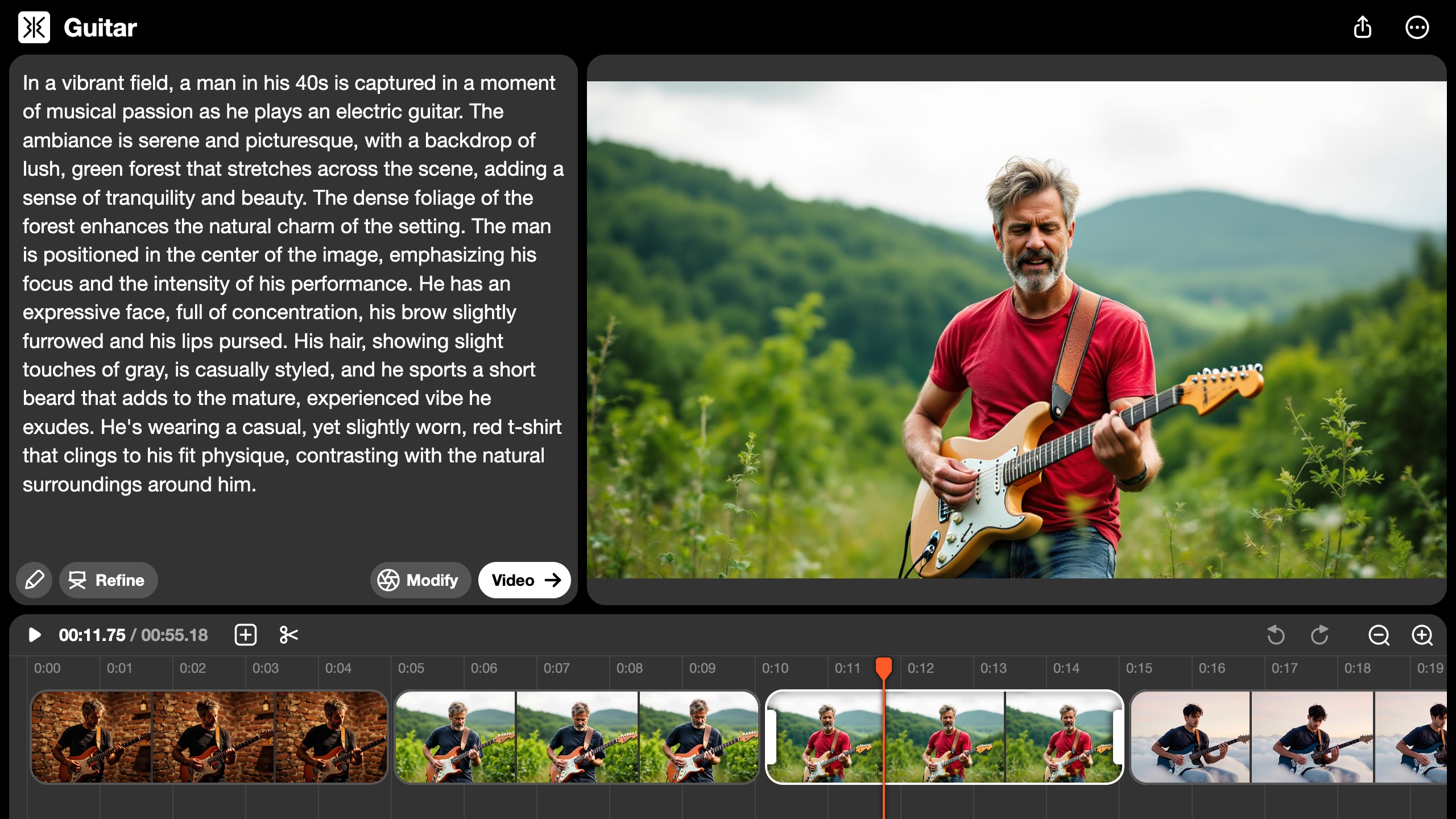Click the Guitar project title
This screenshot has height=819, width=1456.
(x=100, y=27)
